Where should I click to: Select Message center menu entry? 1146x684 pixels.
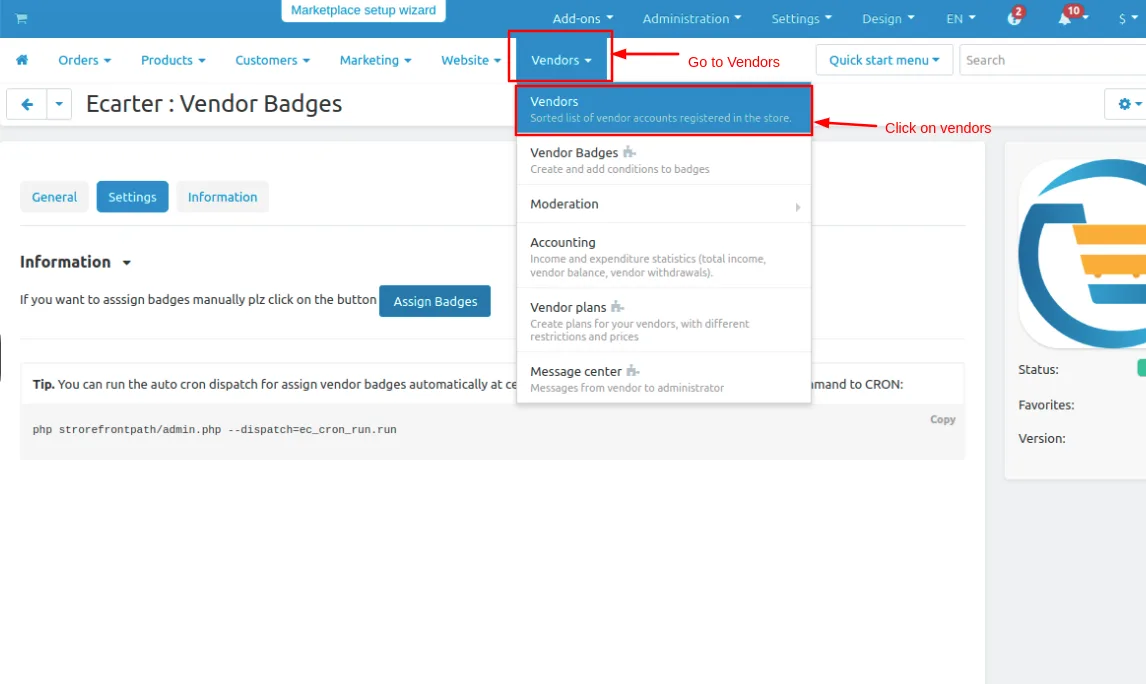click(664, 379)
